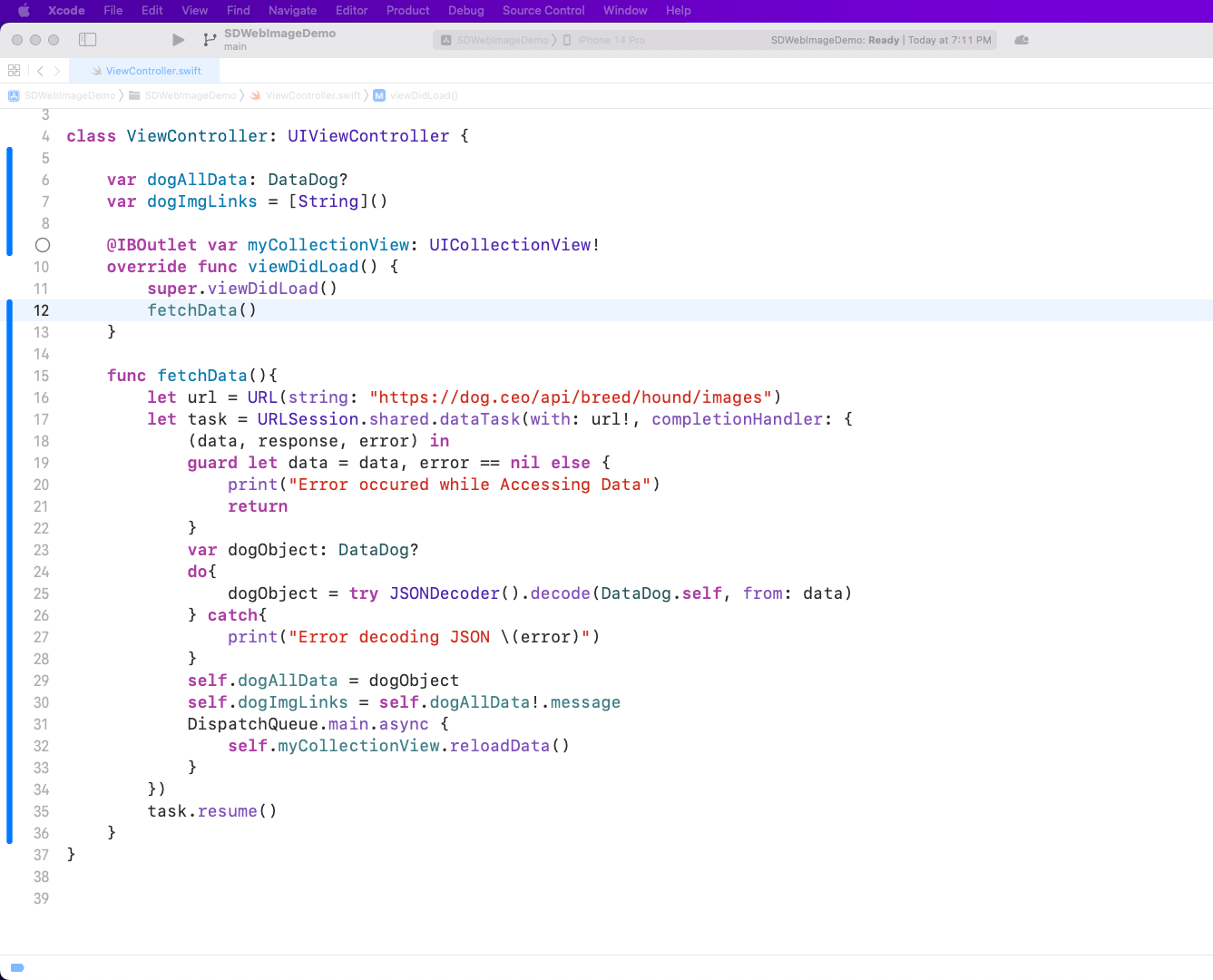Screen dimensions: 1213x980
Task: Select the ViewController.swift tab
Action: coord(147,71)
